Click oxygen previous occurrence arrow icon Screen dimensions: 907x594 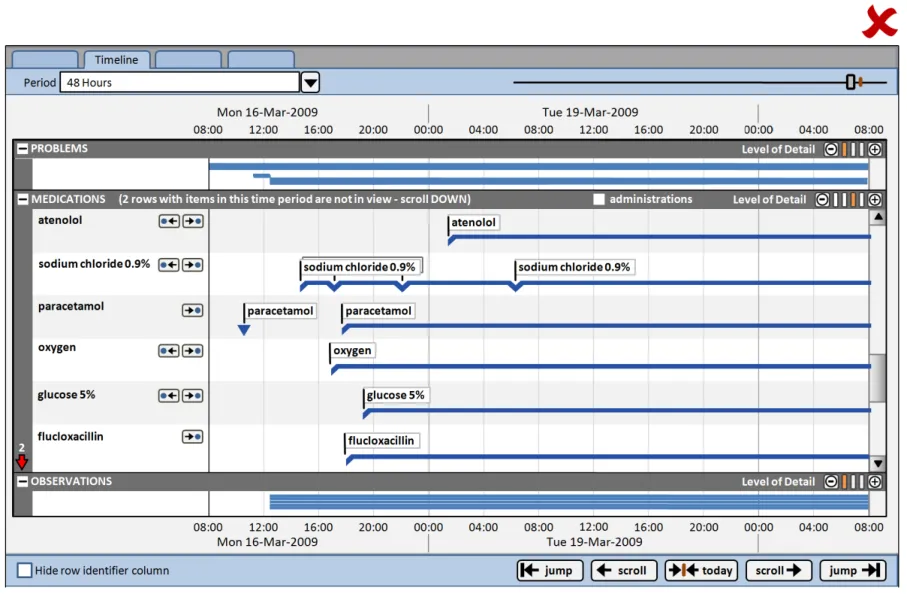click(x=169, y=351)
